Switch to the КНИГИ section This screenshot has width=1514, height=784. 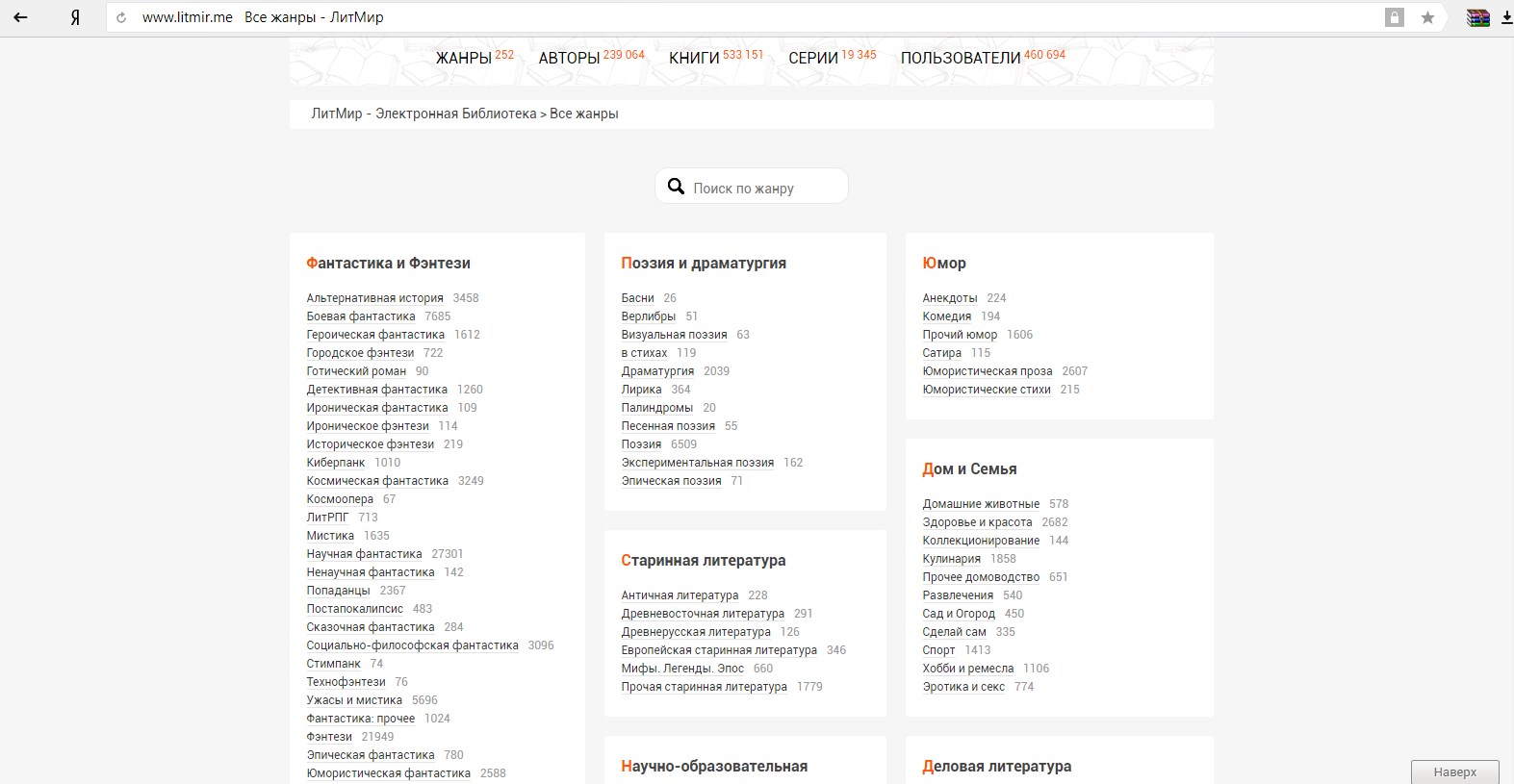pos(694,59)
